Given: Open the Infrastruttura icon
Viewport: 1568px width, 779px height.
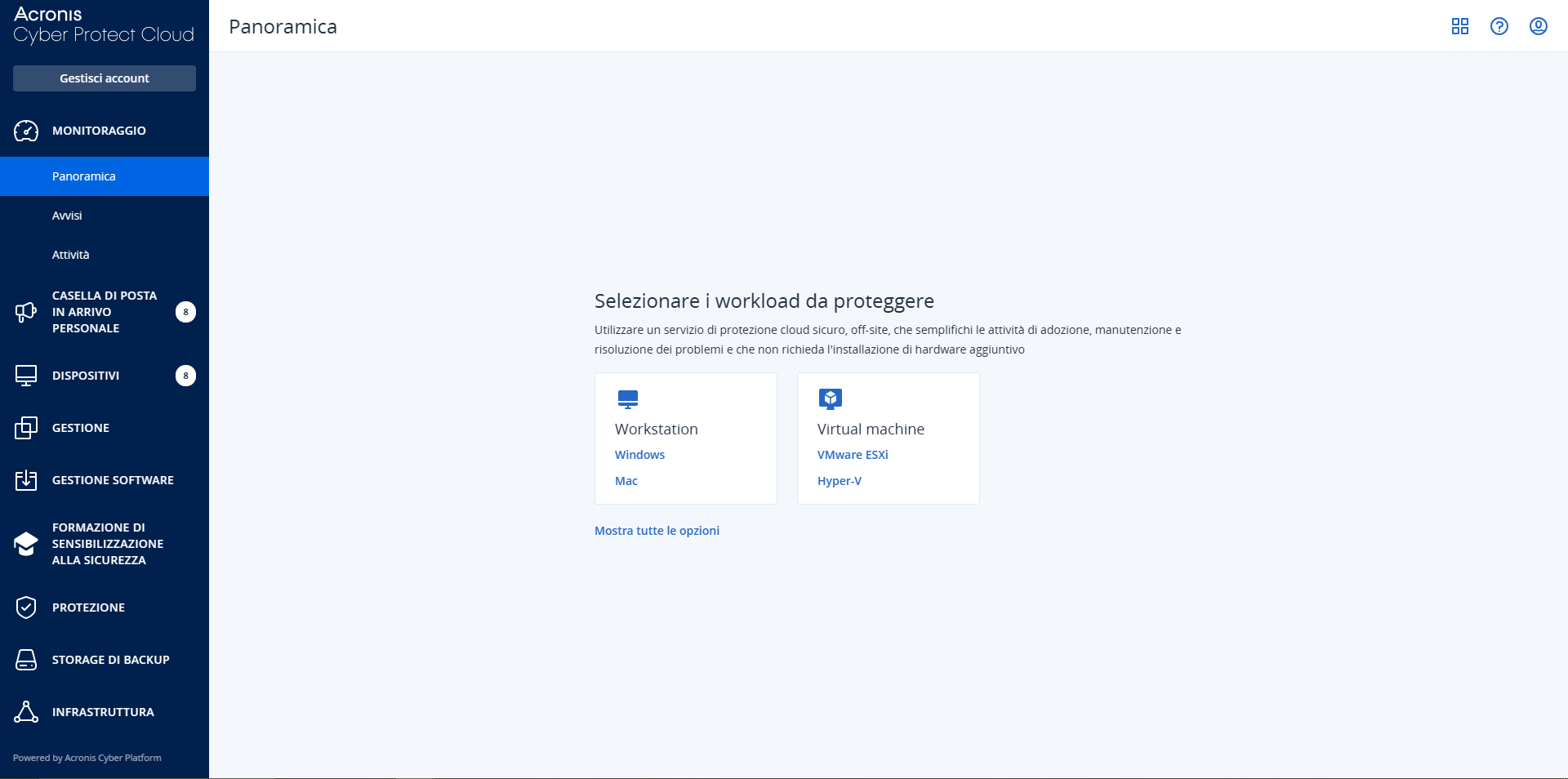Looking at the screenshot, I should click(x=25, y=711).
